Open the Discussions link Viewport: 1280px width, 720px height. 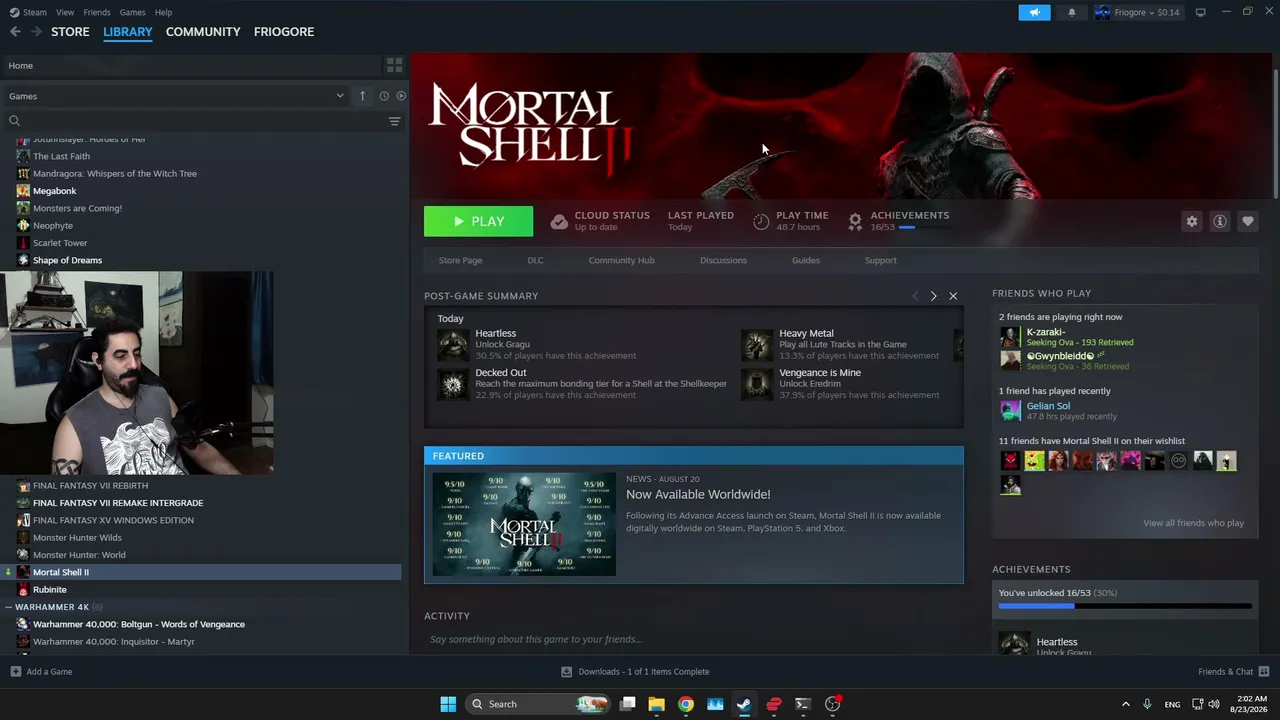[x=723, y=260]
